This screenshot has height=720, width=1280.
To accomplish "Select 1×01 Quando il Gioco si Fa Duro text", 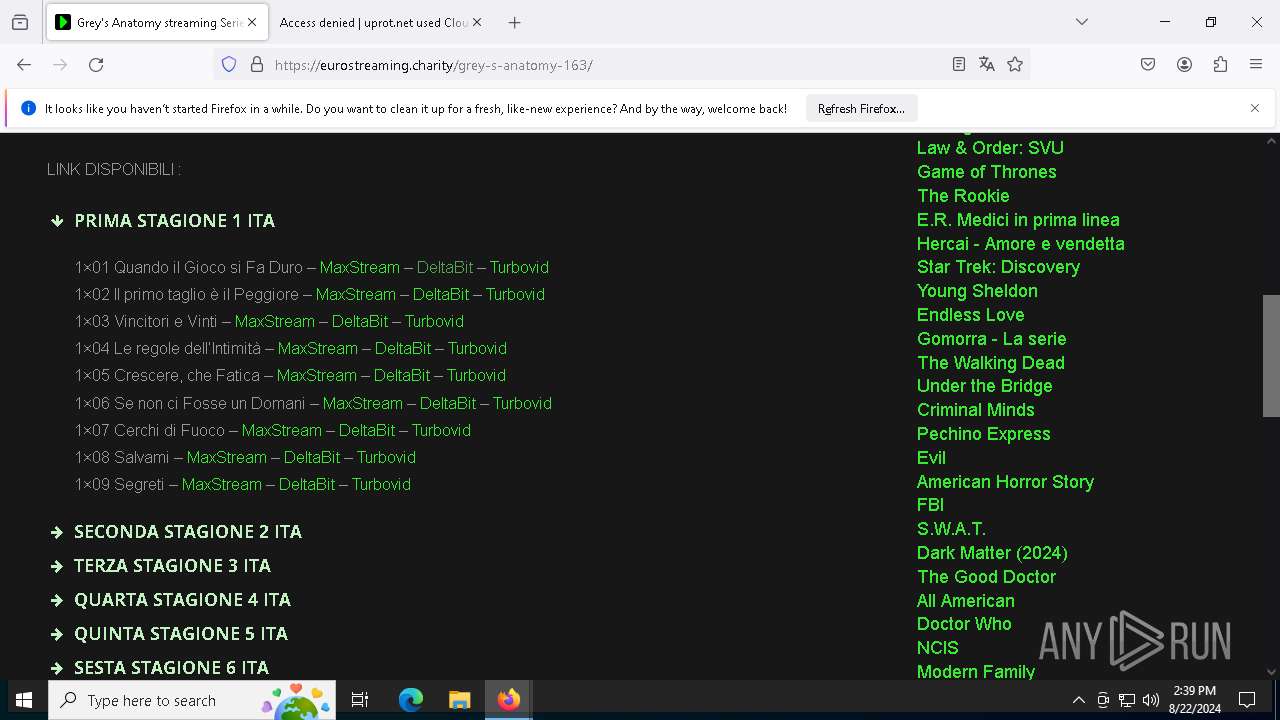I will tap(188, 267).
